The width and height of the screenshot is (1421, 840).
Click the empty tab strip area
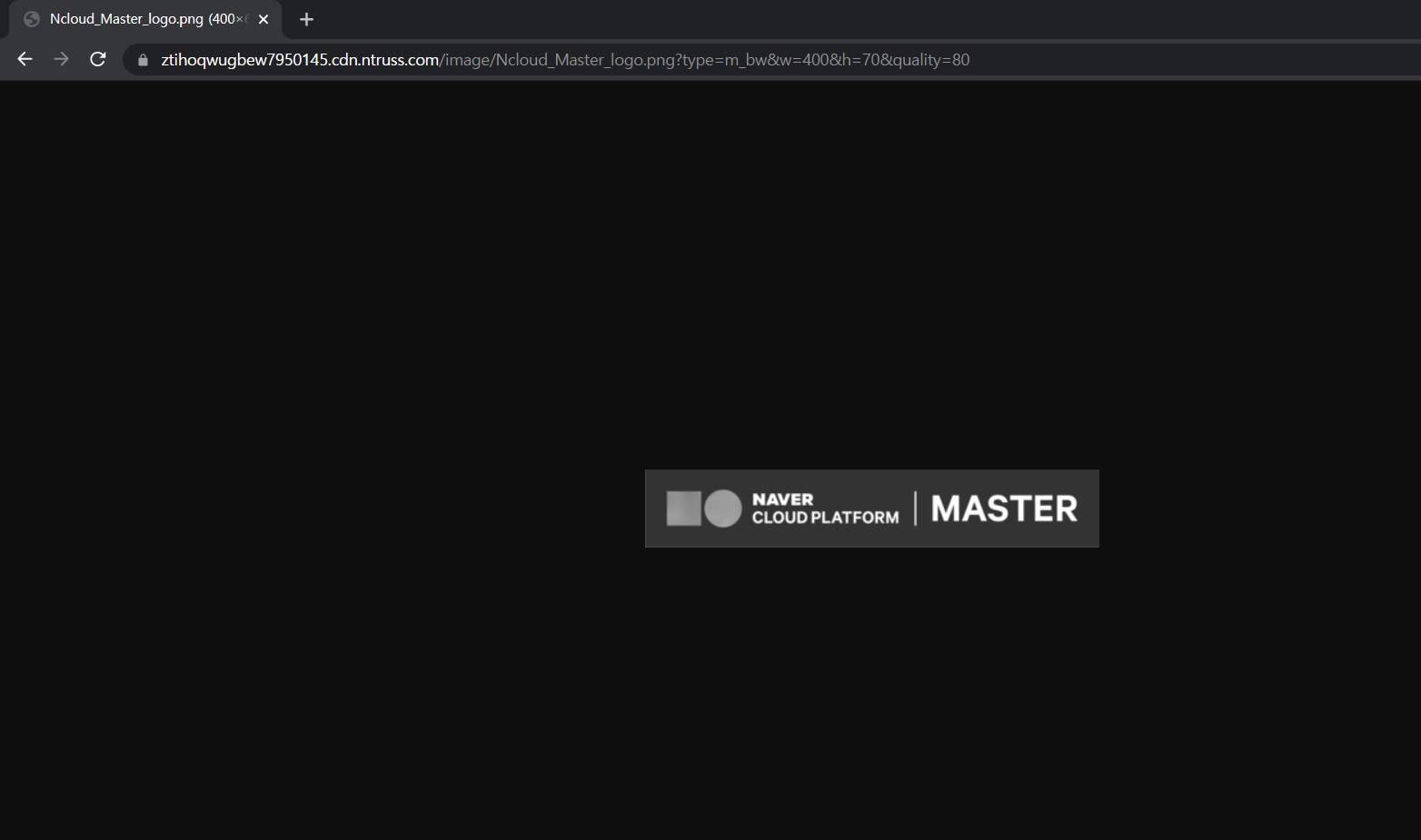[727, 18]
